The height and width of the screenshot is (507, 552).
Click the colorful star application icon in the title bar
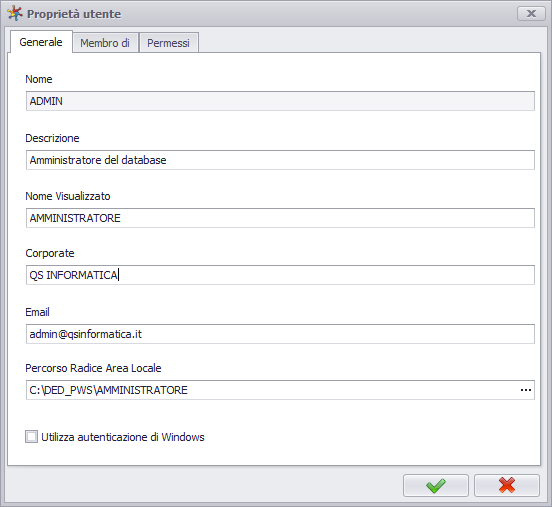pyautogui.click(x=15, y=14)
